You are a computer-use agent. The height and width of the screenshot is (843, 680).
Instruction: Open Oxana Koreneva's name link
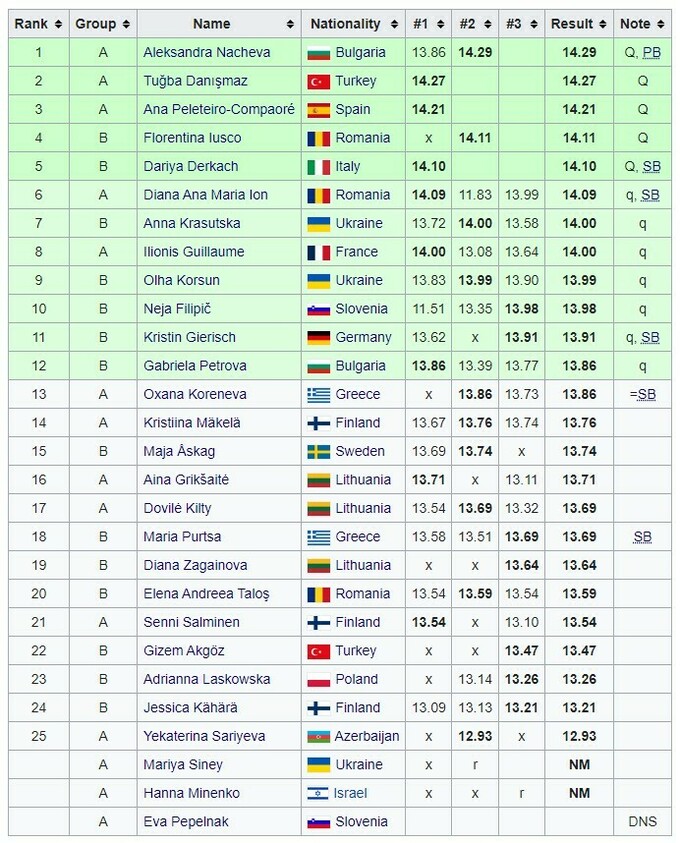195,394
